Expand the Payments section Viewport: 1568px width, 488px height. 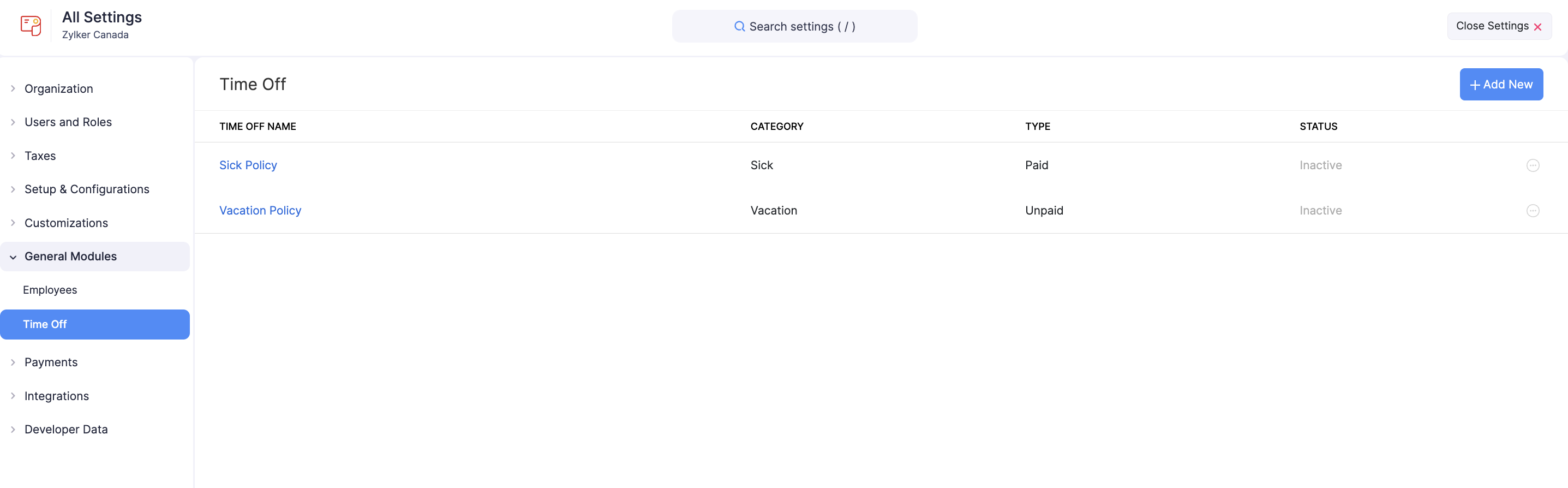coord(13,362)
